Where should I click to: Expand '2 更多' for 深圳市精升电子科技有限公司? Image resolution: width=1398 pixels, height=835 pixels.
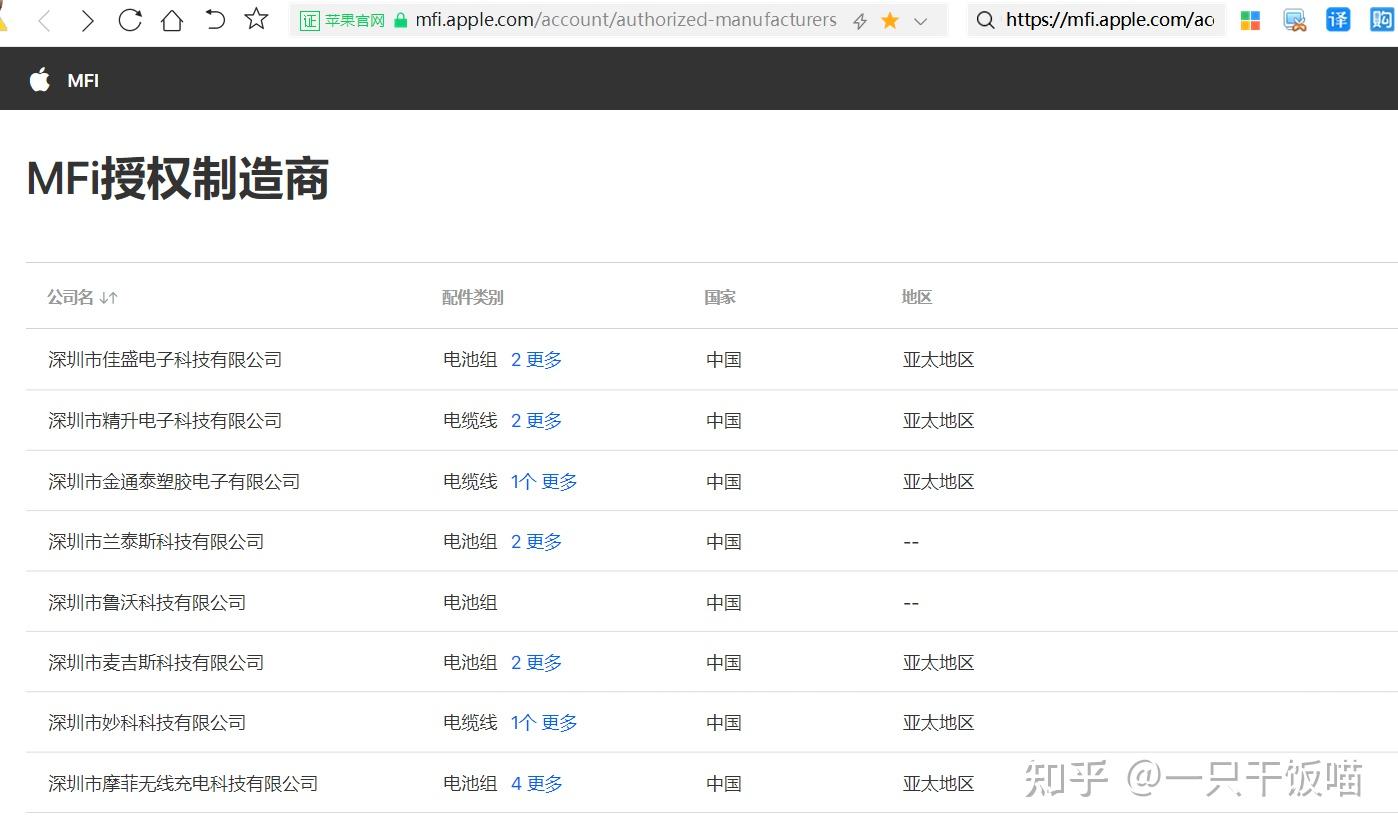click(537, 421)
